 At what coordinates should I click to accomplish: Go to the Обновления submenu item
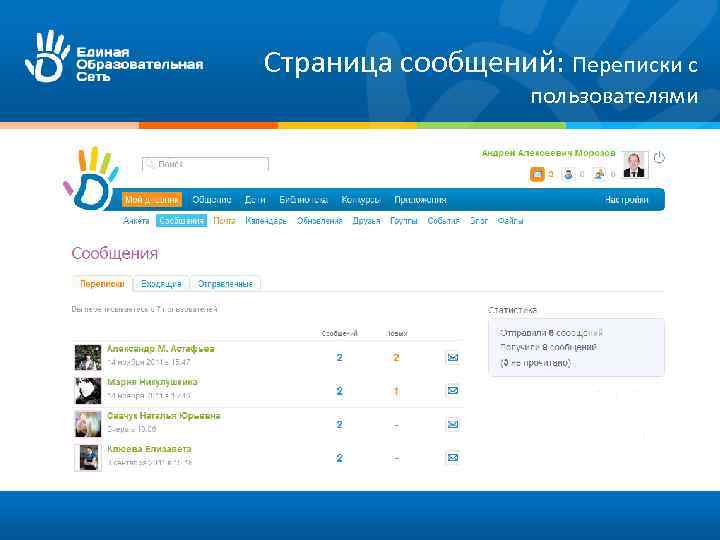pyautogui.click(x=320, y=221)
